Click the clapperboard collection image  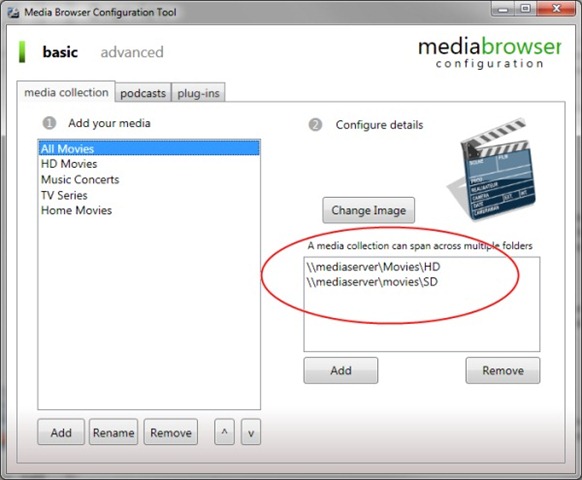click(x=493, y=170)
